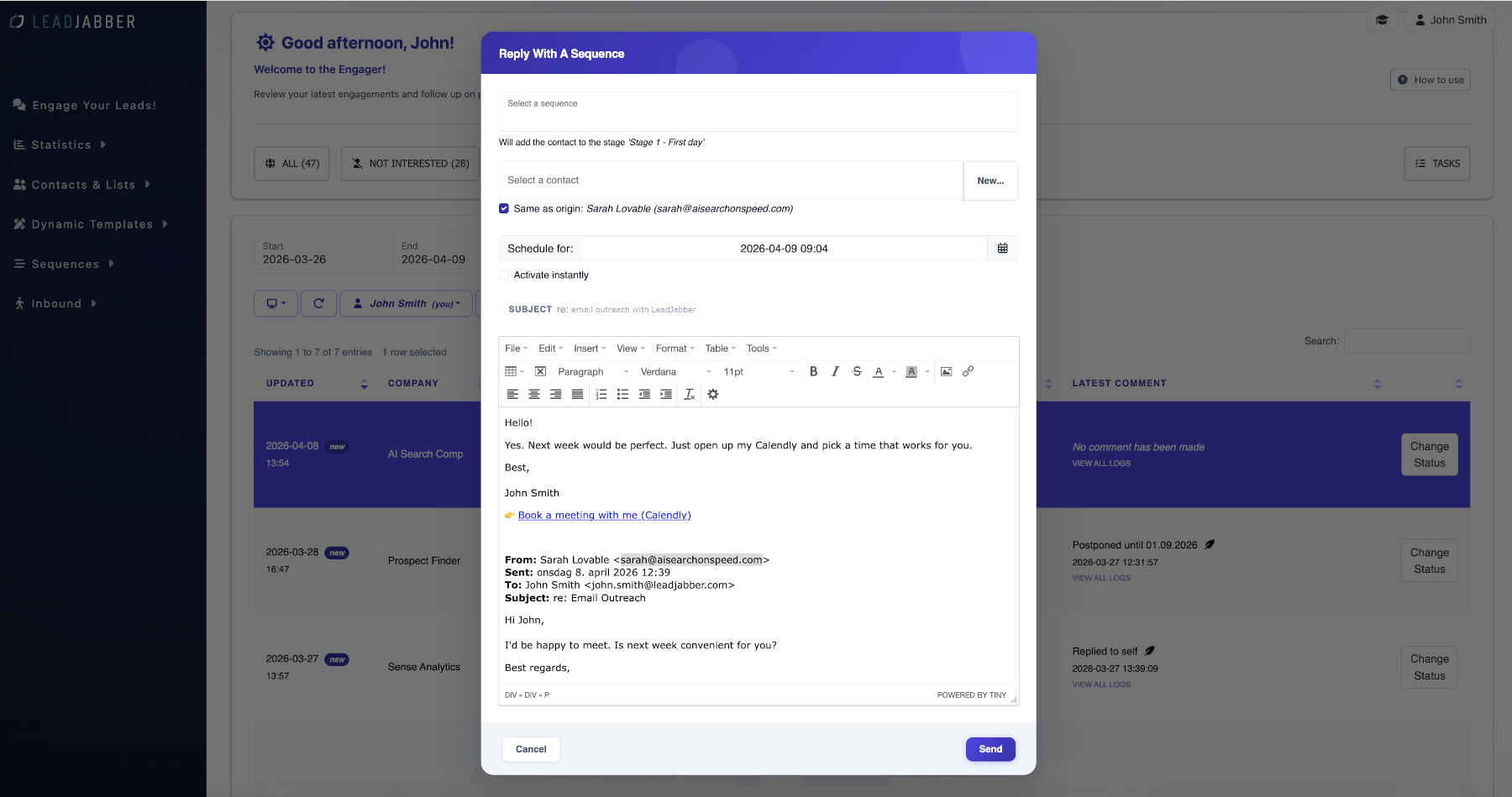Image resolution: width=1512 pixels, height=797 pixels.
Task: Expand Contacts & Lists sidebar menu
Action: point(82,185)
